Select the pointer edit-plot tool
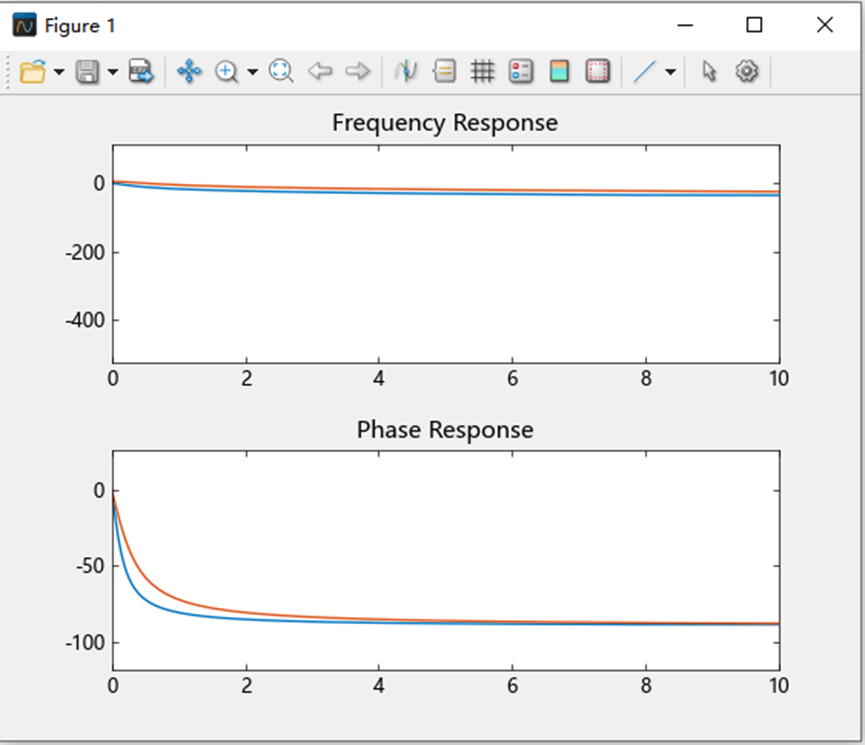The image size is (865, 745). point(709,71)
